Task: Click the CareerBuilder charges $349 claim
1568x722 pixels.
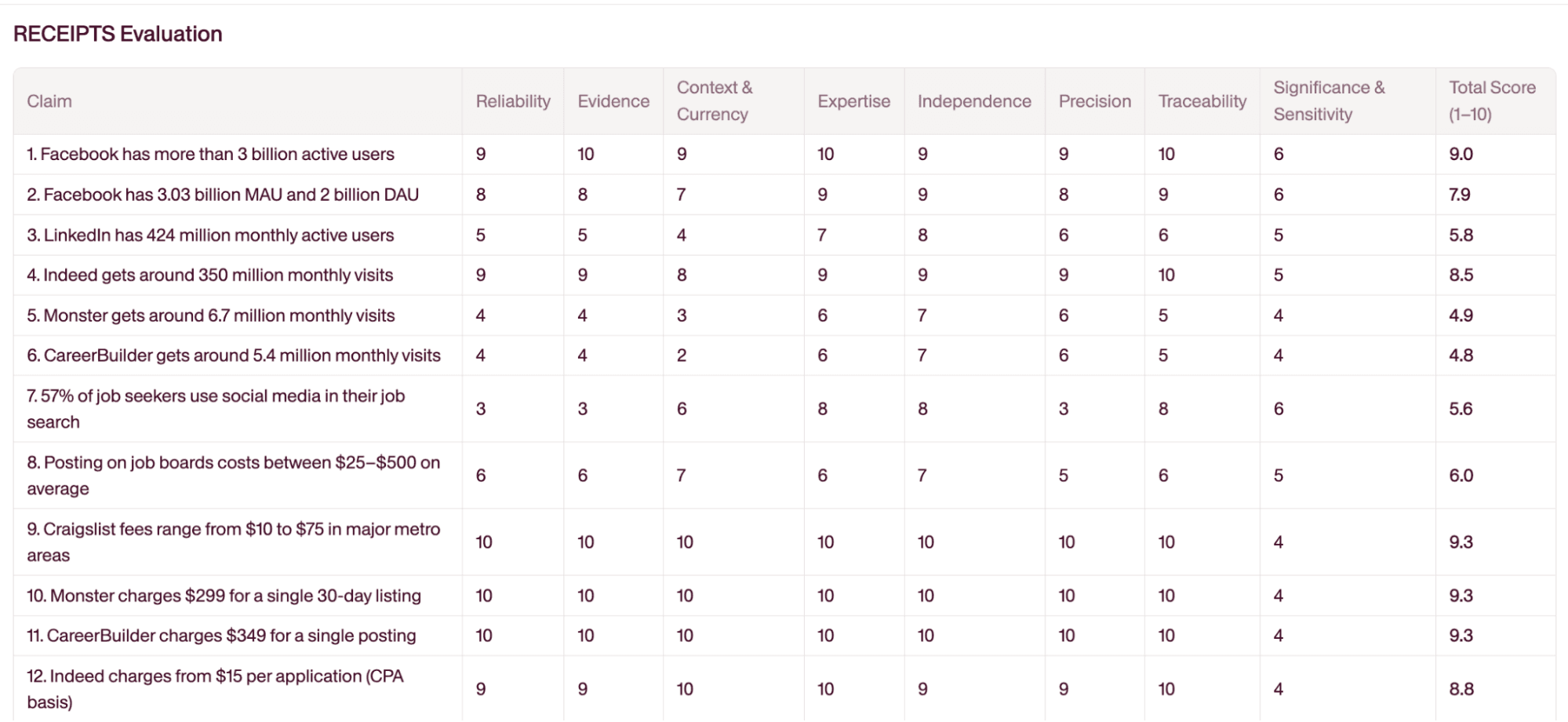Action: tap(221, 636)
